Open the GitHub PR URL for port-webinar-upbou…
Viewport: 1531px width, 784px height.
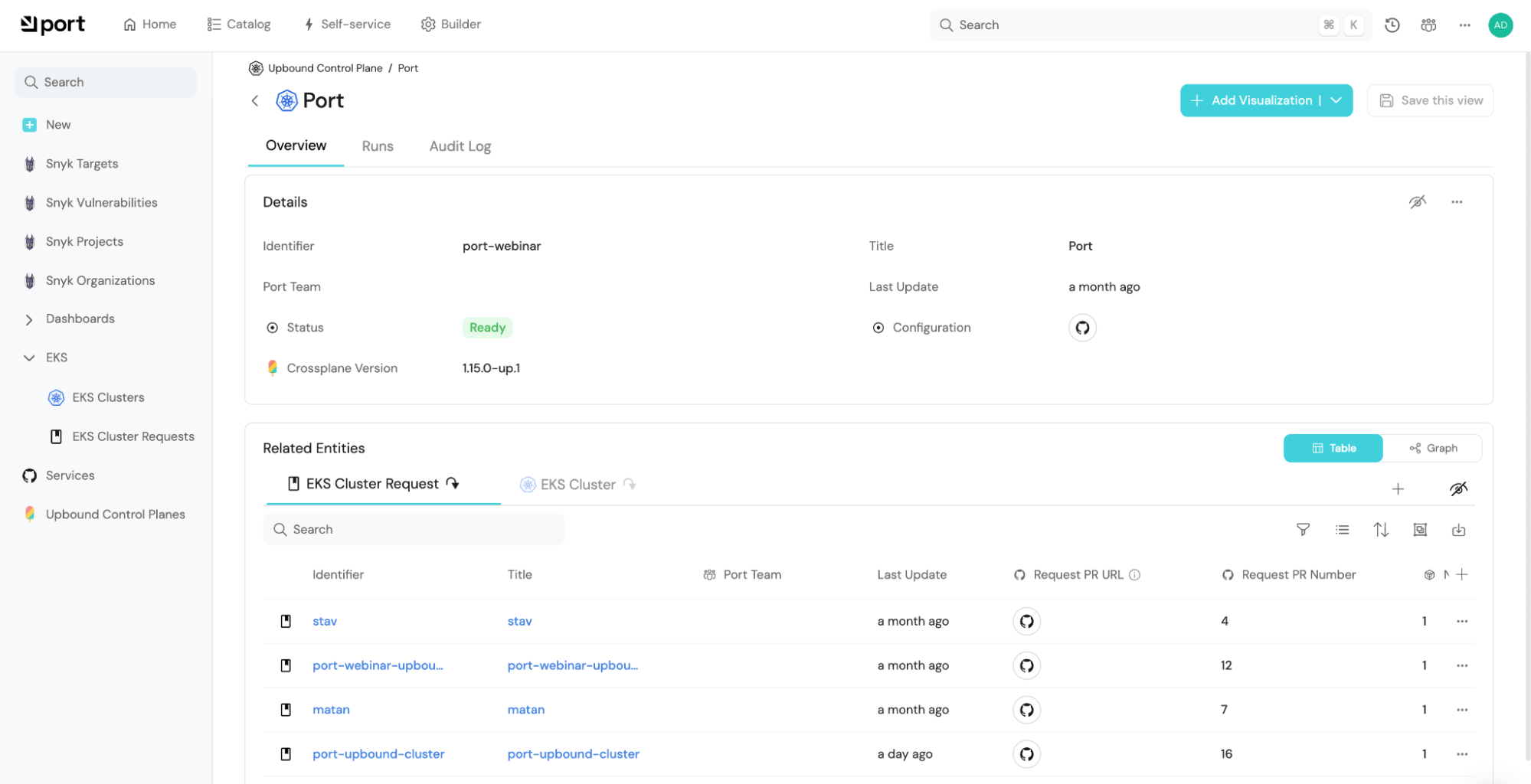pos(1026,665)
